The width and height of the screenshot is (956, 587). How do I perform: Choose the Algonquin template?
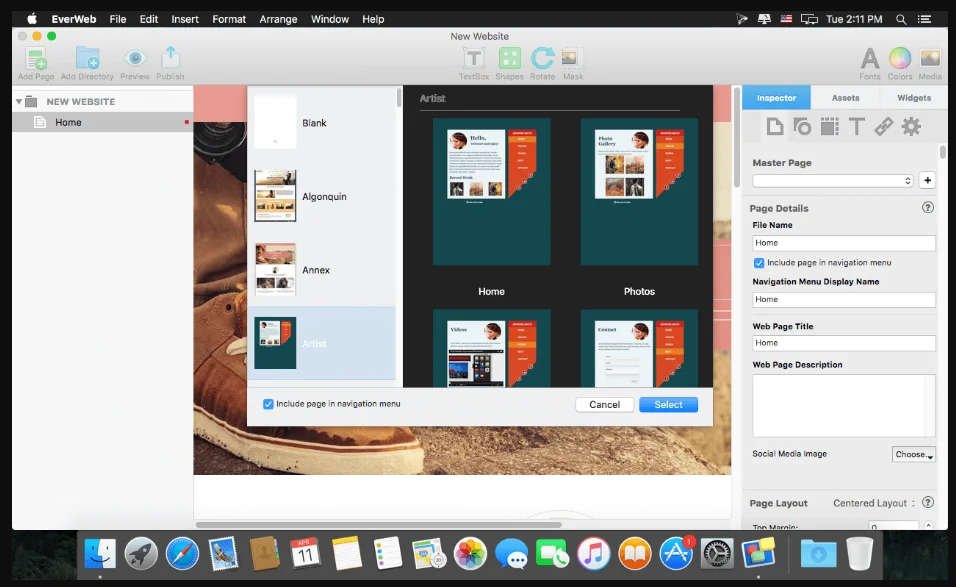(x=321, y=196)
